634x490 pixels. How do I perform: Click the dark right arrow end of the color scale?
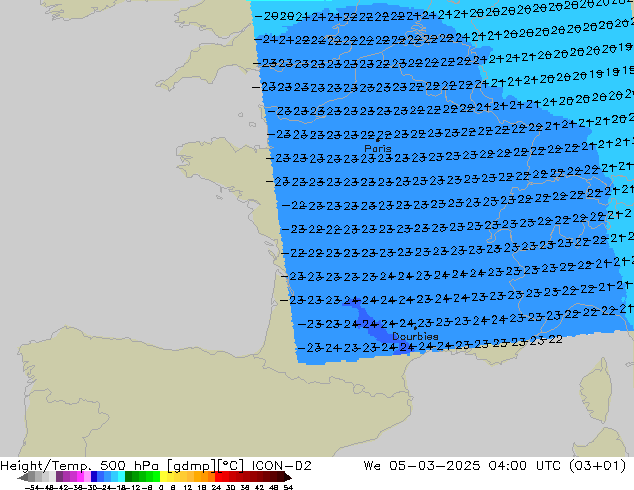[x=288, y=477]
